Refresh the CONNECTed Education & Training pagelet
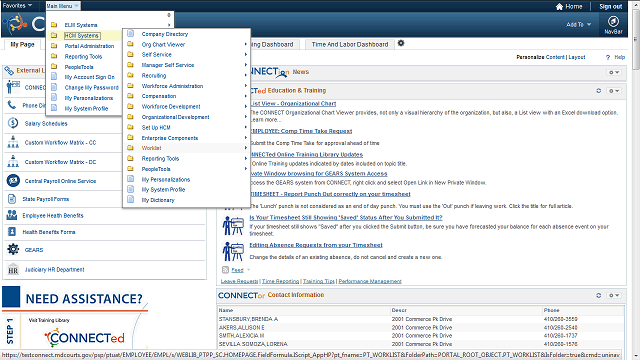Viewport: 640px width, 360px height. [599, 91]
